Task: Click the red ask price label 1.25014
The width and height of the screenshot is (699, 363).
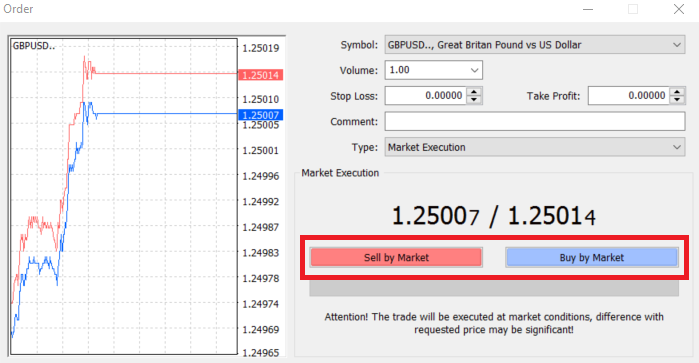Action: 261,75
